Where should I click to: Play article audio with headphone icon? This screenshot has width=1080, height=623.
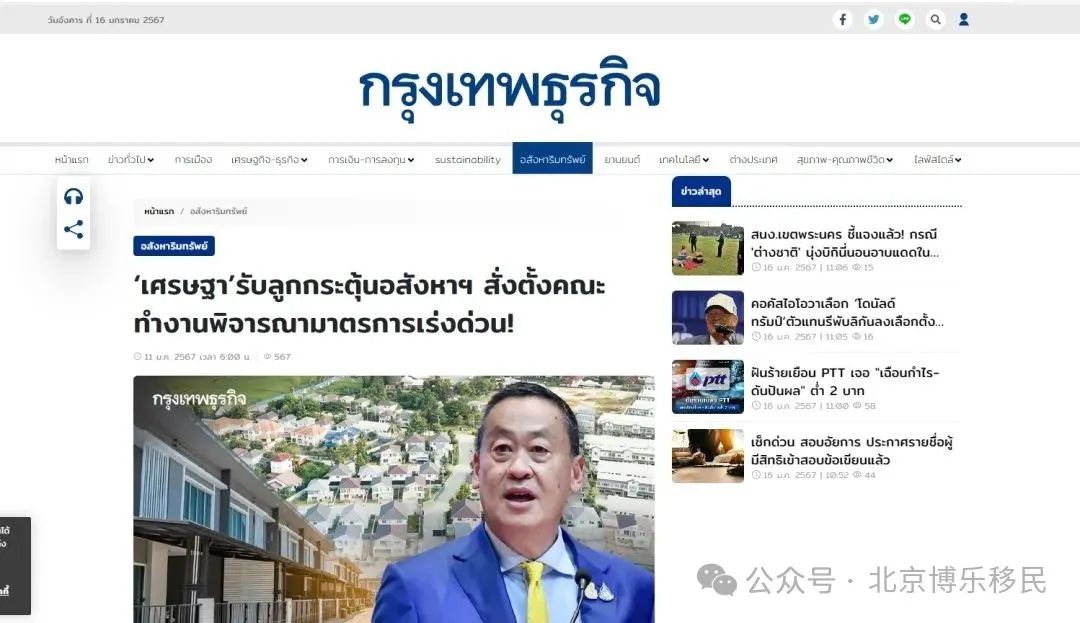74,197
